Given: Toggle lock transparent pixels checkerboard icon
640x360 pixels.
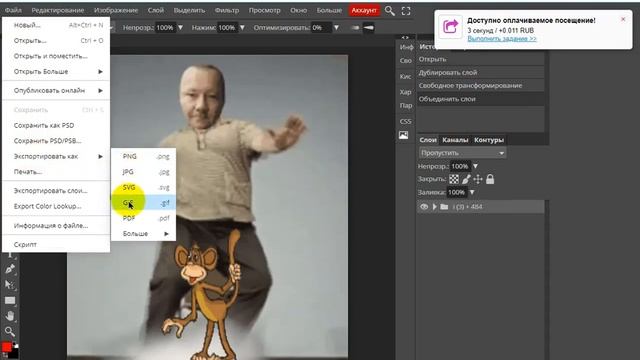Looking at the screenshot, I should tap(453, 179).
